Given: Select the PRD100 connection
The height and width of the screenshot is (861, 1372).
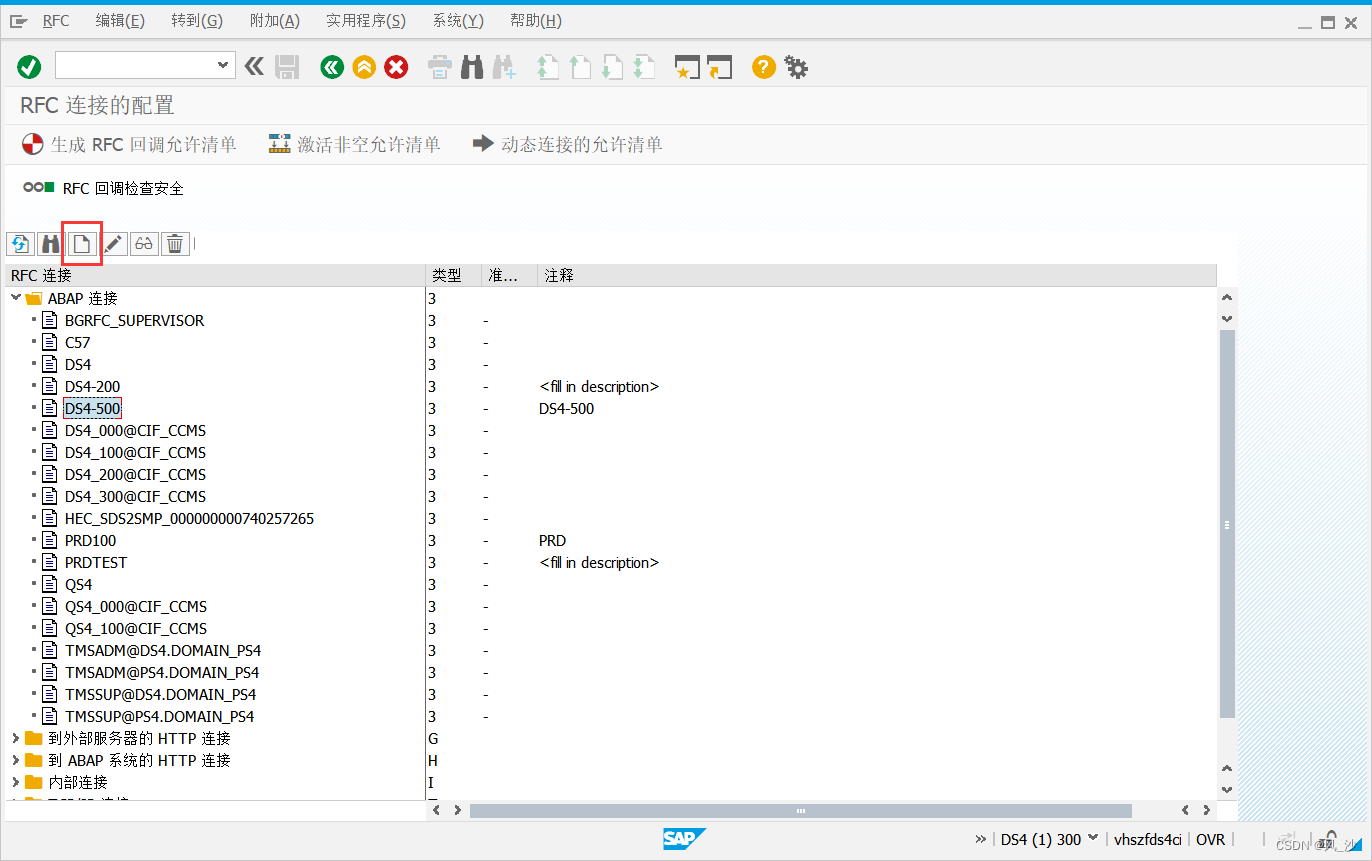Looking at the screenshot, I should pos(90,540).
